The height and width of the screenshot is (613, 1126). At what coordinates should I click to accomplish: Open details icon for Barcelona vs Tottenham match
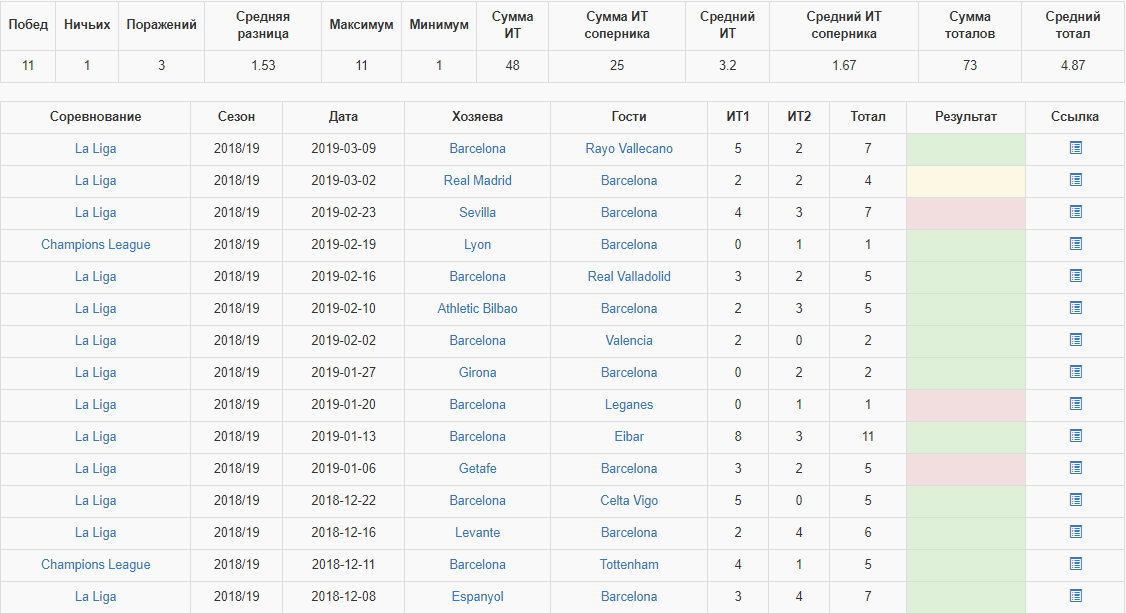1075,564
